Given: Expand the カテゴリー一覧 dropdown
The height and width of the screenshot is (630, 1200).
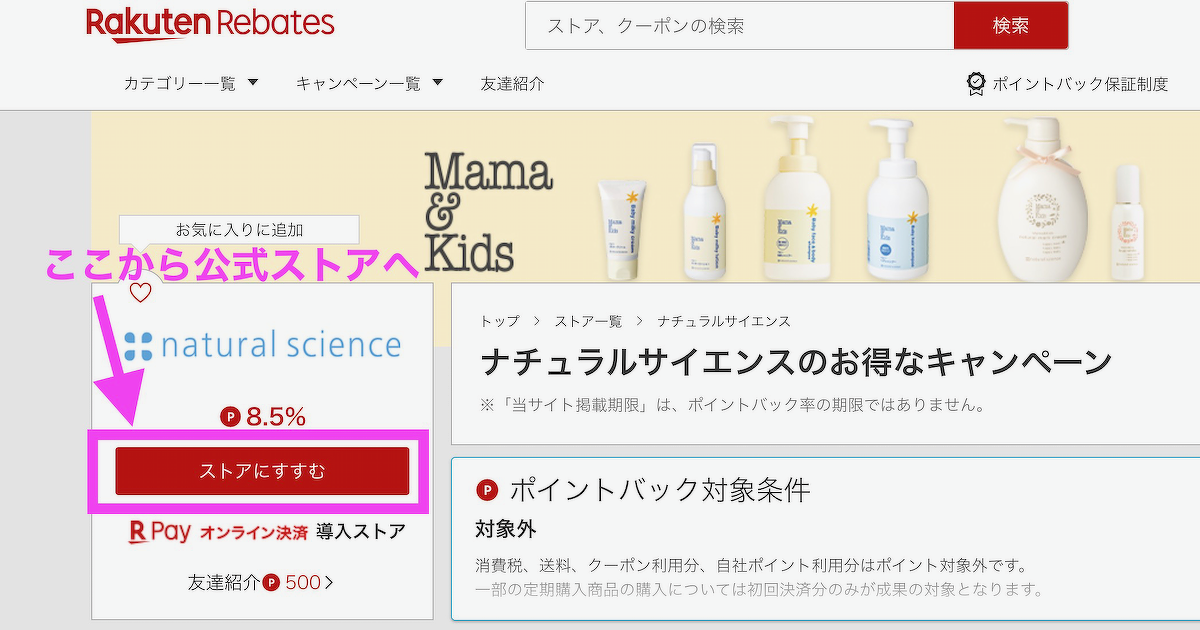Looking at the screenshot, I should [x=191, y=83].
